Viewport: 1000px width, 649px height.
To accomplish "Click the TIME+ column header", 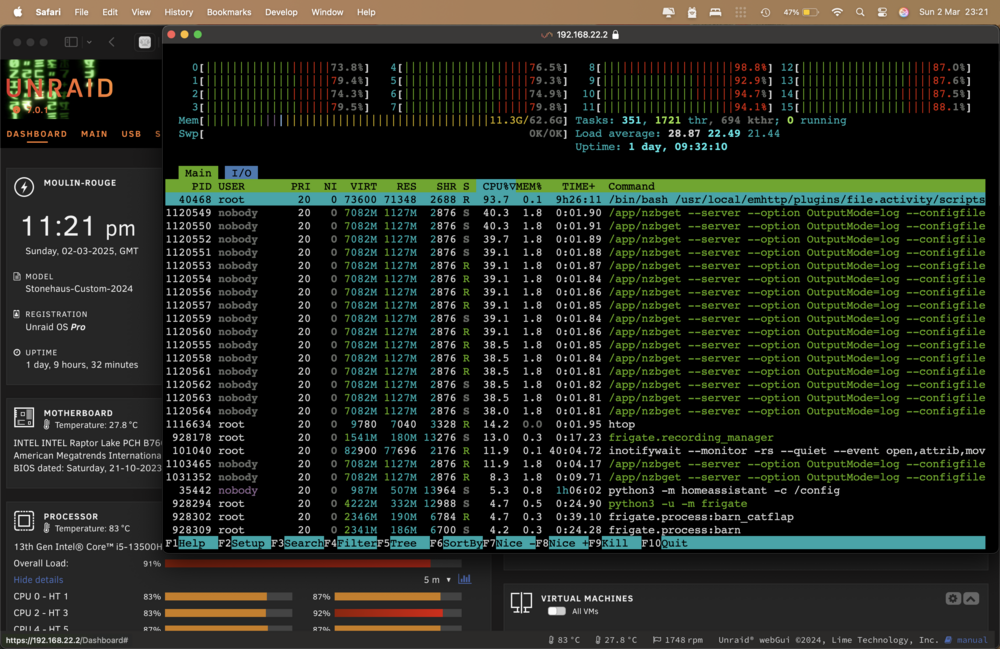I will click(x=578, y=186).
